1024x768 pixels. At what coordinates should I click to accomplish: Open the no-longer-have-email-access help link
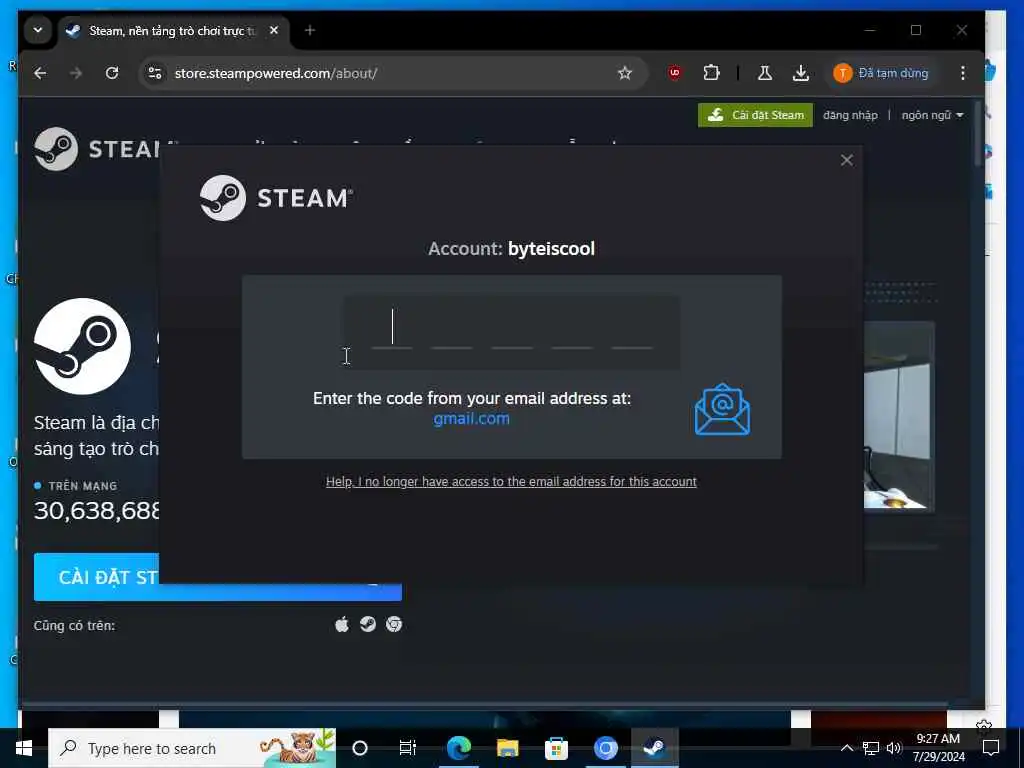[x=511, y=482]
